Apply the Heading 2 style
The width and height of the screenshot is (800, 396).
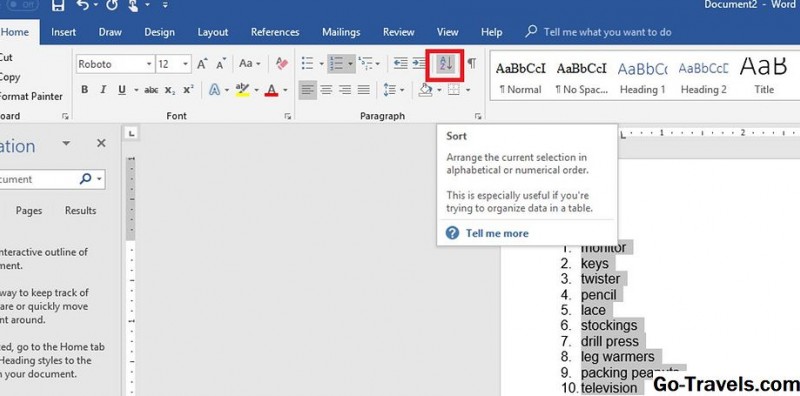coord(703,76)
